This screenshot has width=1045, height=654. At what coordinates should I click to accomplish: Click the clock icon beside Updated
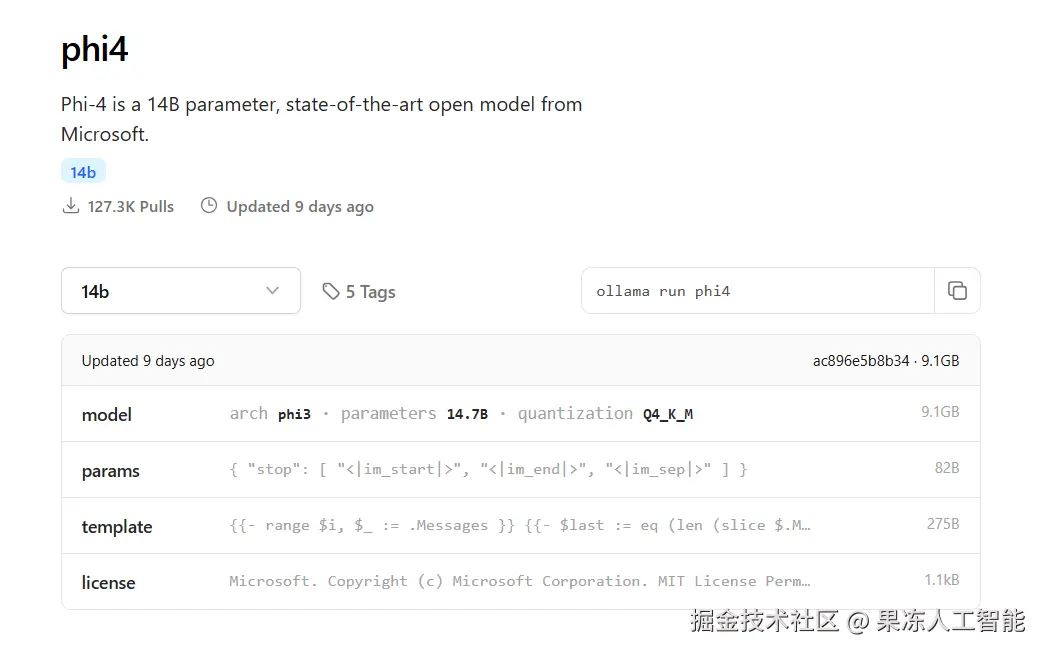pyautogui.click(x=209, y=206)
